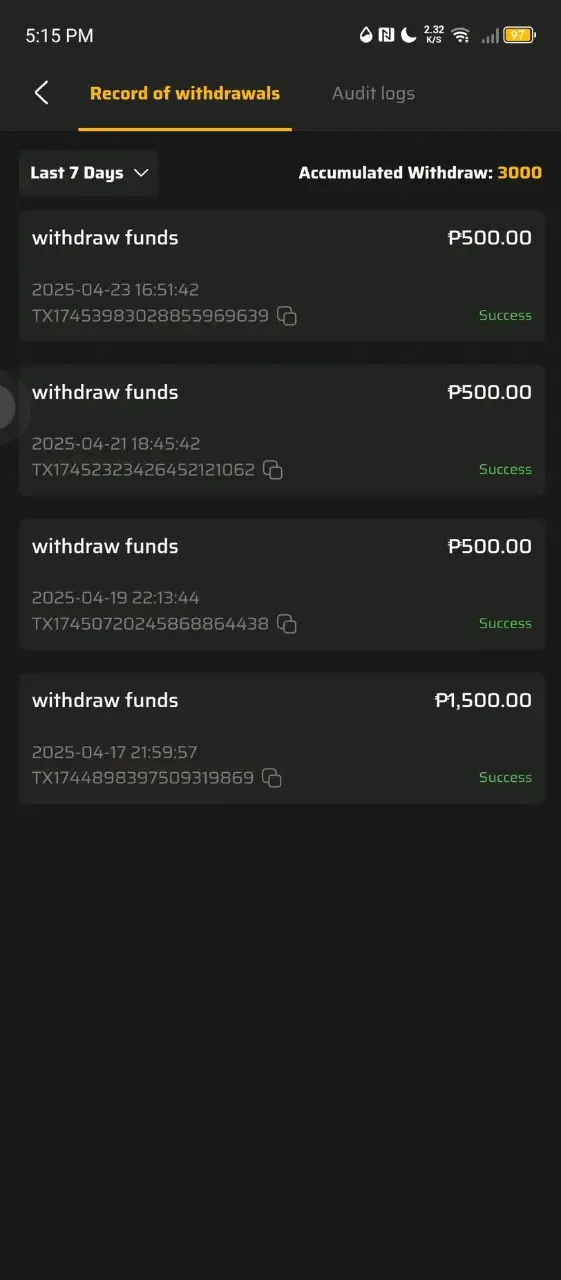561x1280 pixels.
Task: Tap the NFC icon in status bar
Action: click(387, 35)
